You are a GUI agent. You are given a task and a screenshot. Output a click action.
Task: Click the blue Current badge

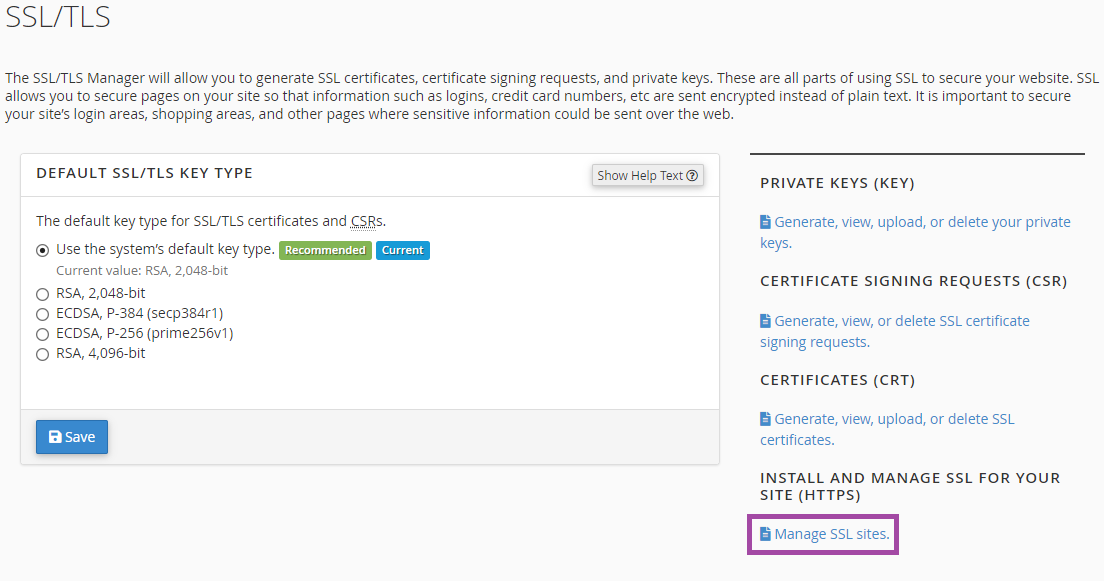tap(403, 250)
